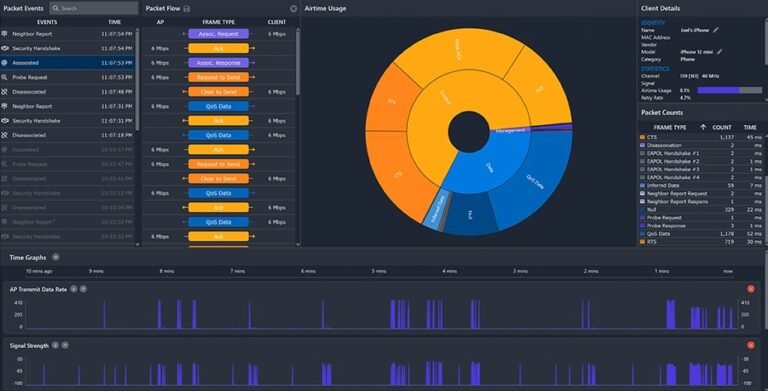Screen dimensions: 768x391
Task: Sort Packet Counts by TIME header
Action: pos(750,127)
